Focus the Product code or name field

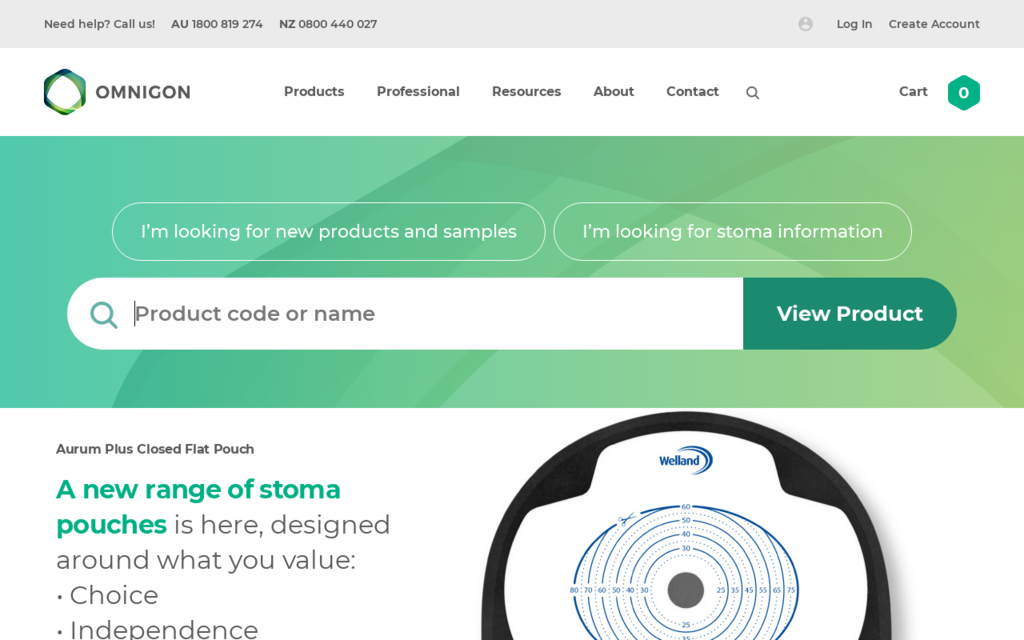pos(430,314)
